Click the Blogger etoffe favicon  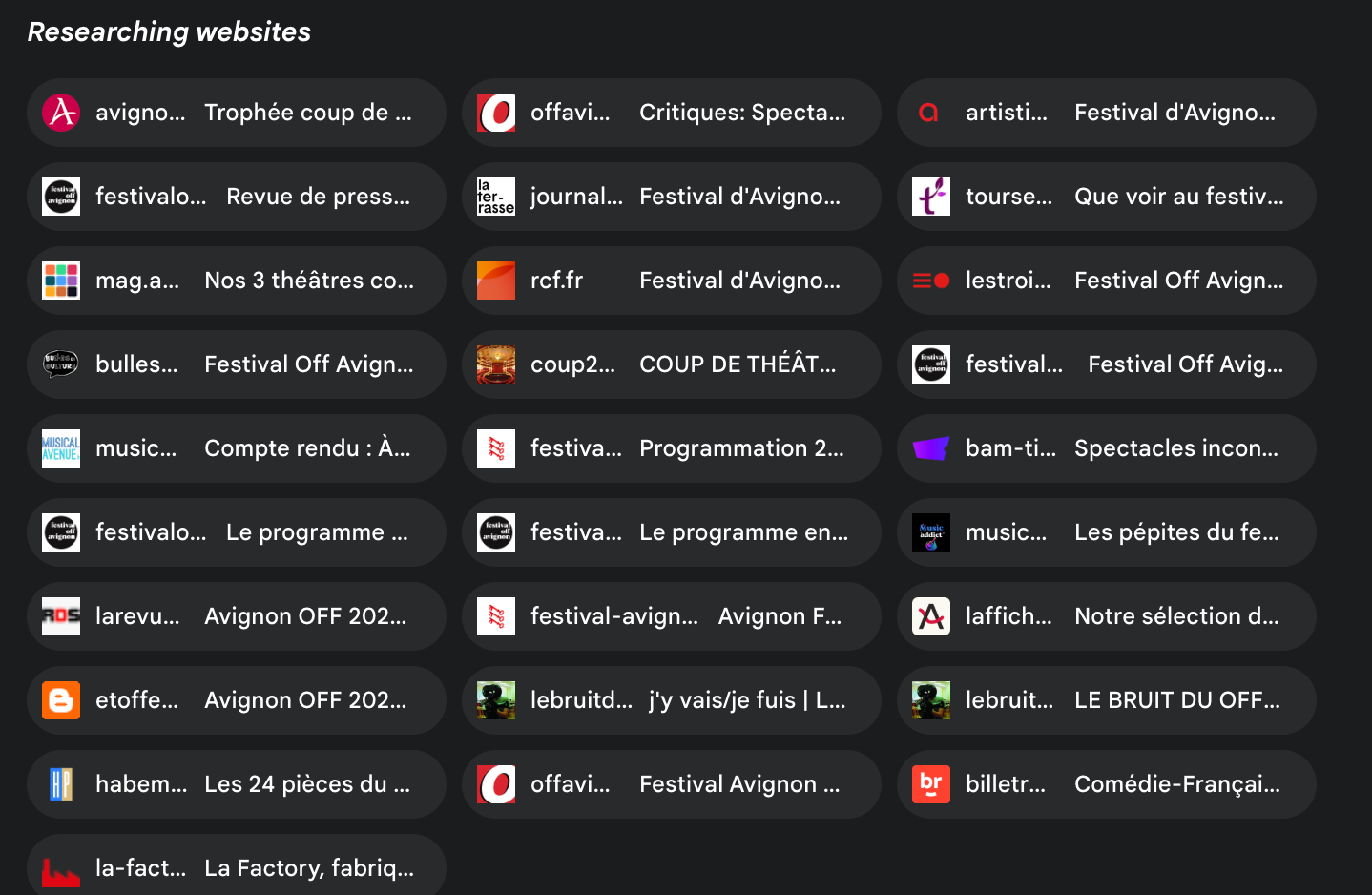click(x=61, y=700)
